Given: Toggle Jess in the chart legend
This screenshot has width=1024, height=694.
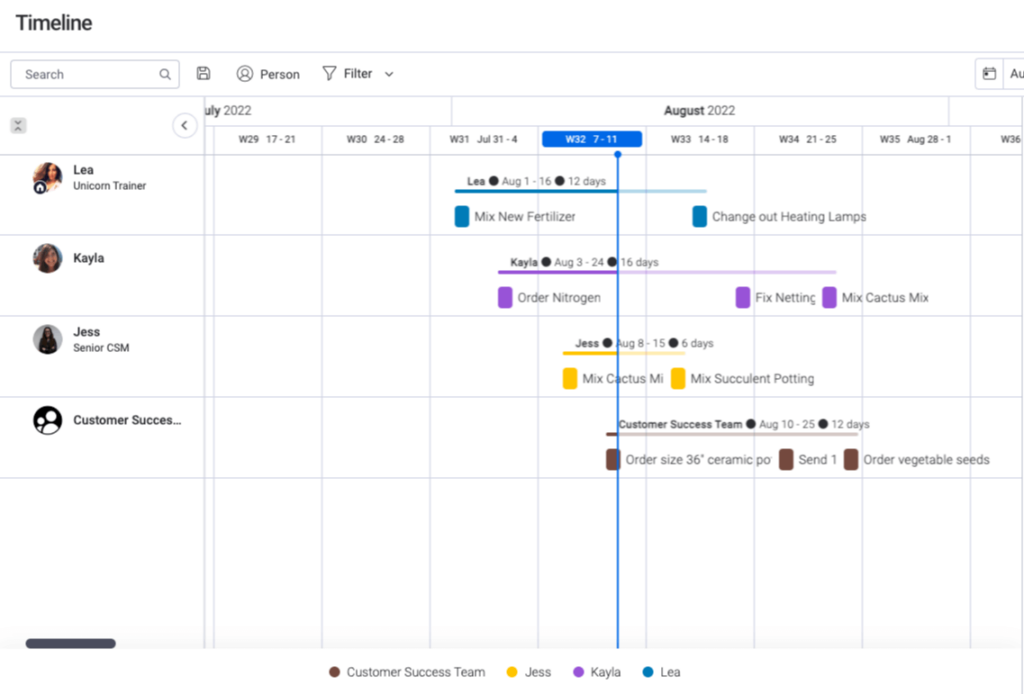Looking at the screenshot, I should 529,672.
